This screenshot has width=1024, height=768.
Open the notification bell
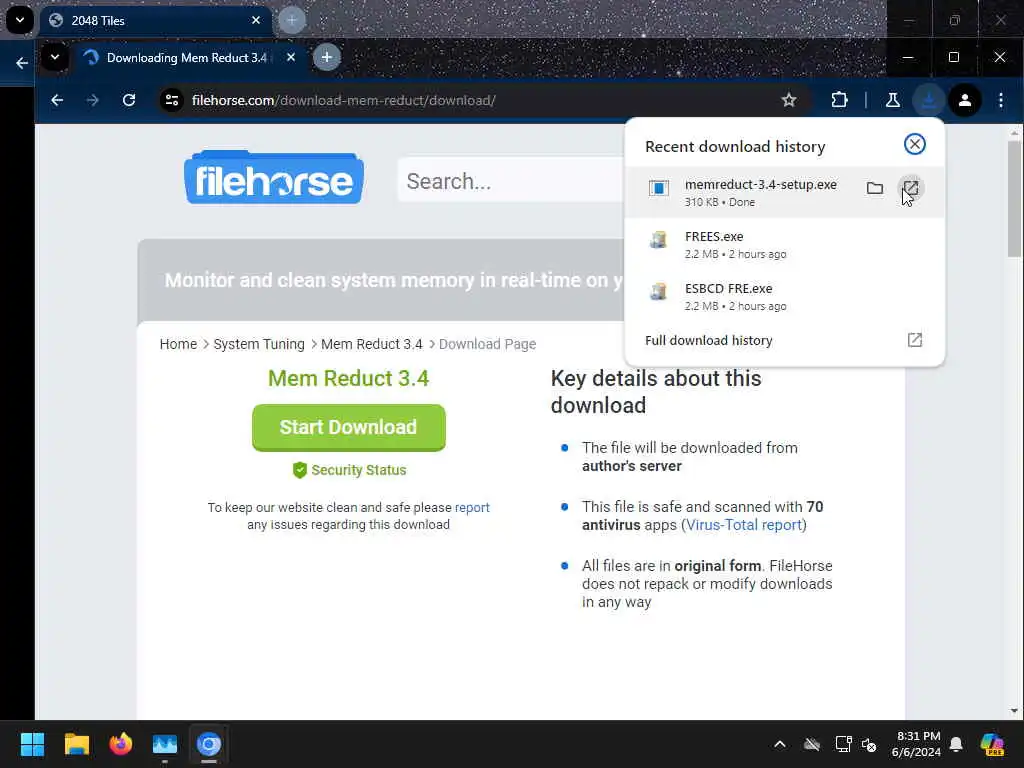point(956,744)
